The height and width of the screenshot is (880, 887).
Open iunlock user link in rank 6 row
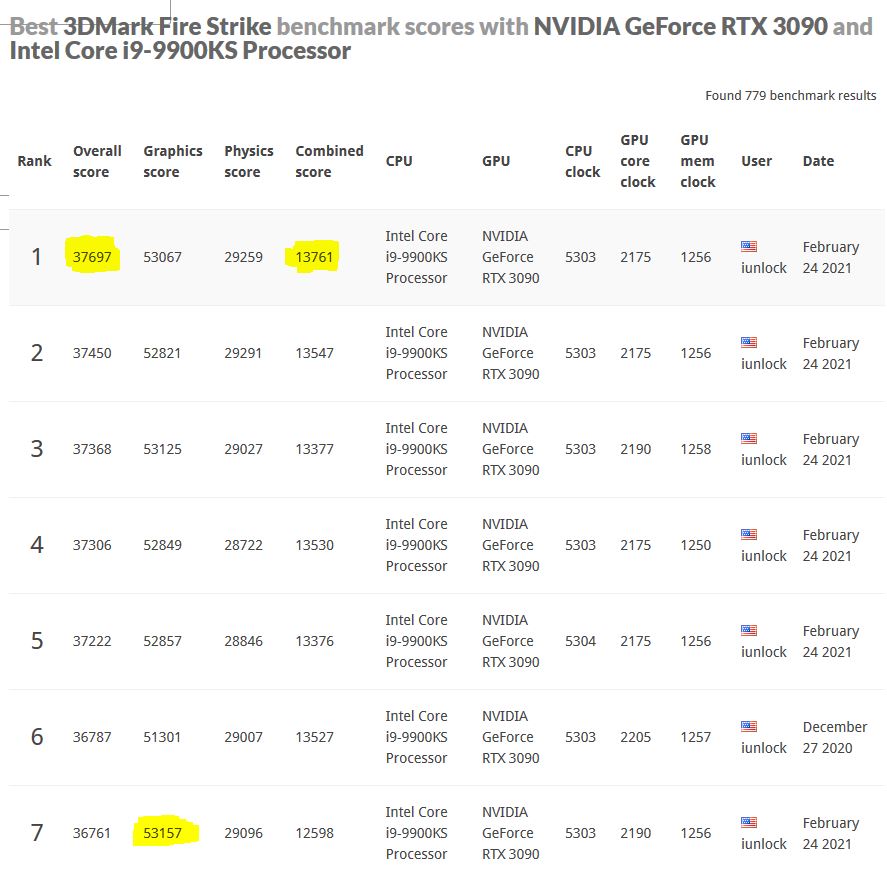coord(764,748)
